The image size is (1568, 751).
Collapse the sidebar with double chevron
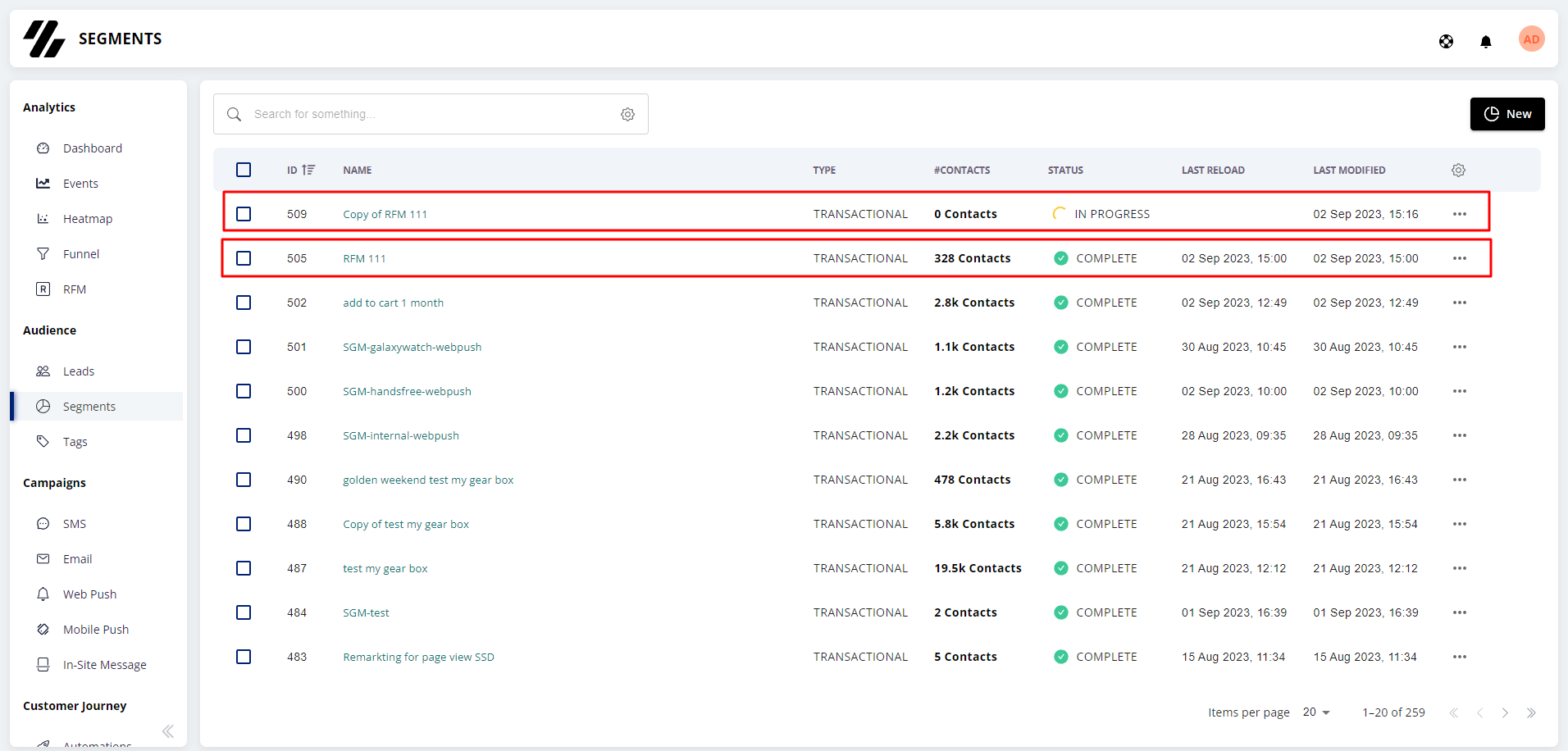[168, 731]
